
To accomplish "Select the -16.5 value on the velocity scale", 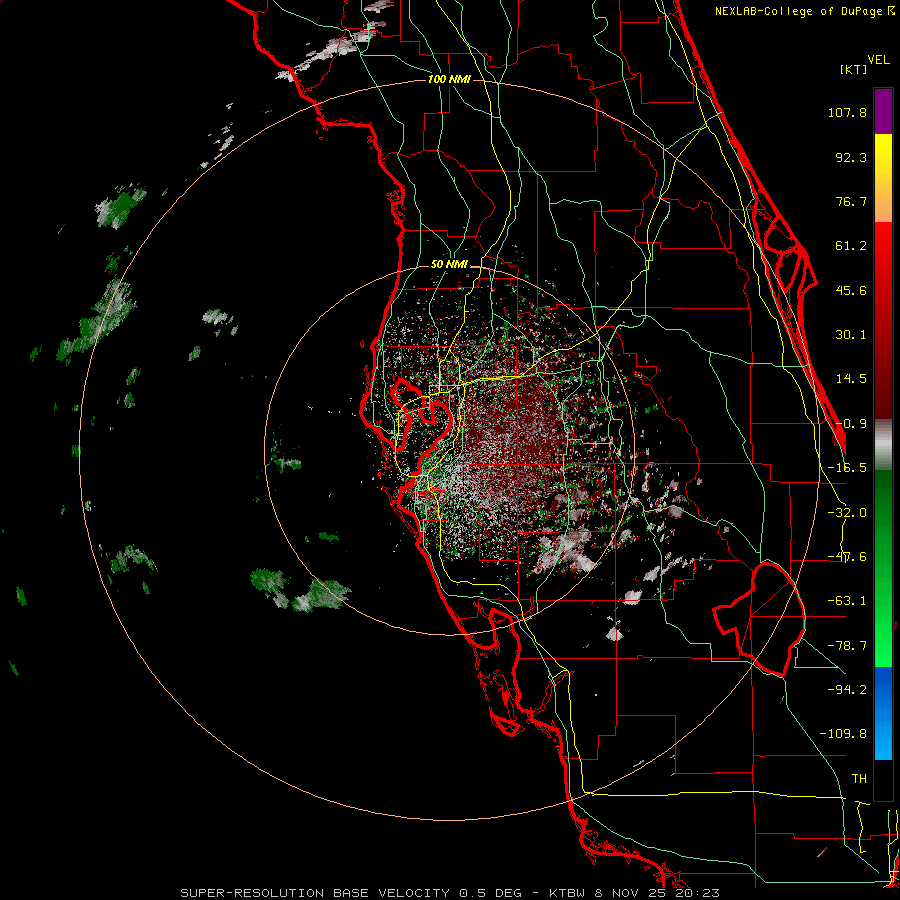I will (x=847, y=468).
